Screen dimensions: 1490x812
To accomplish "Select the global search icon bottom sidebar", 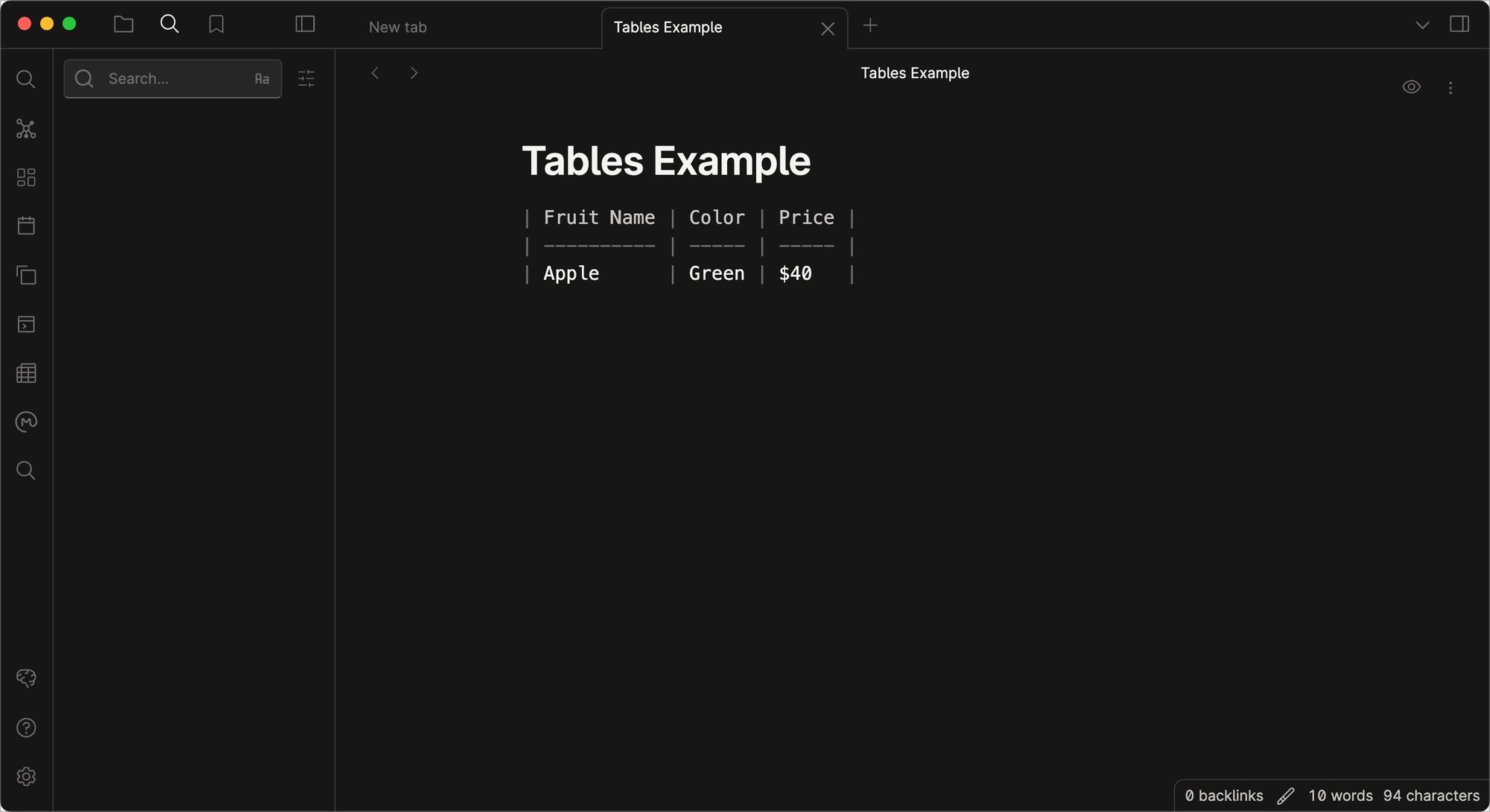I will pos(26,471).
